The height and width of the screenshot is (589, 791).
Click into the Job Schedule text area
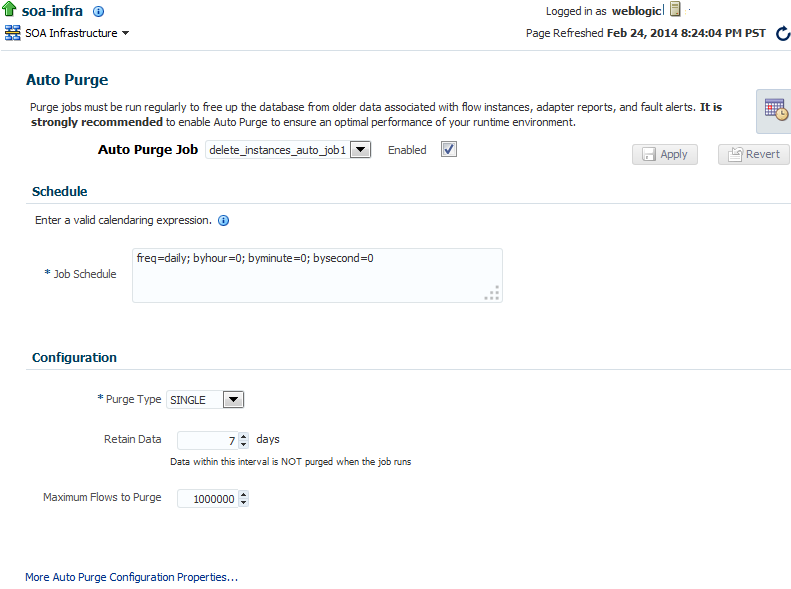[317, 275]
